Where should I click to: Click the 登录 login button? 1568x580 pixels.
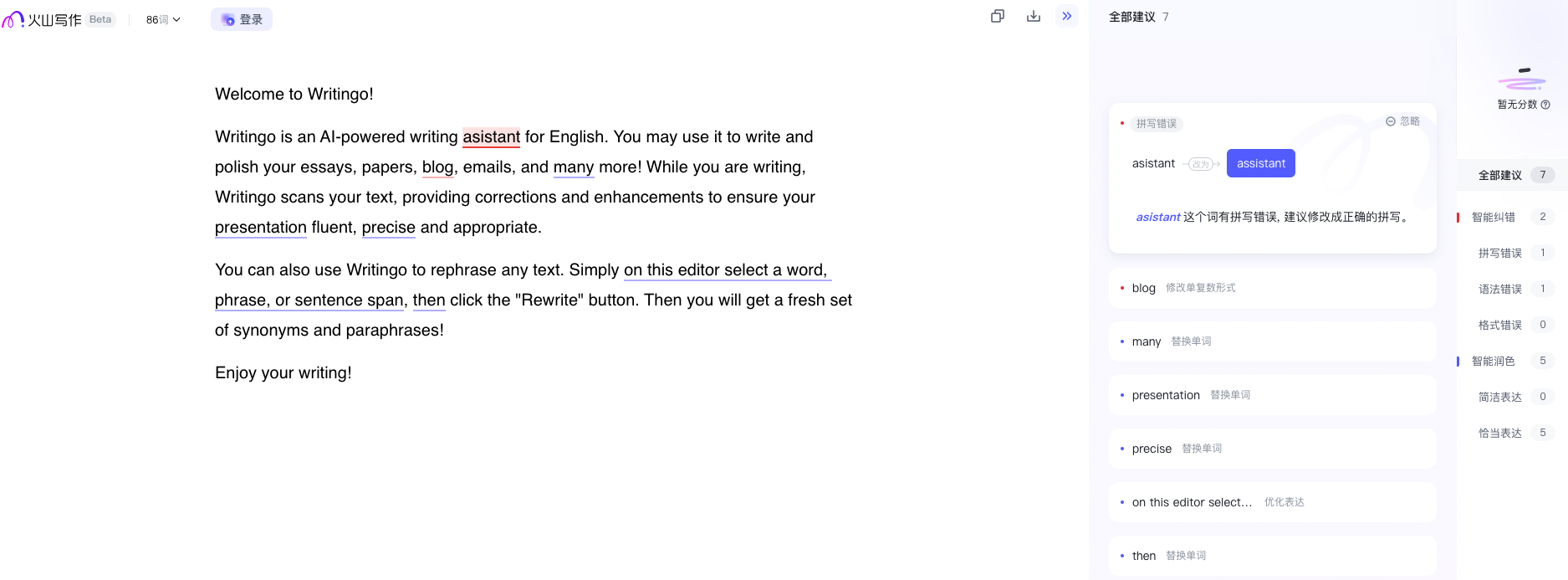[x=242, y=19]
